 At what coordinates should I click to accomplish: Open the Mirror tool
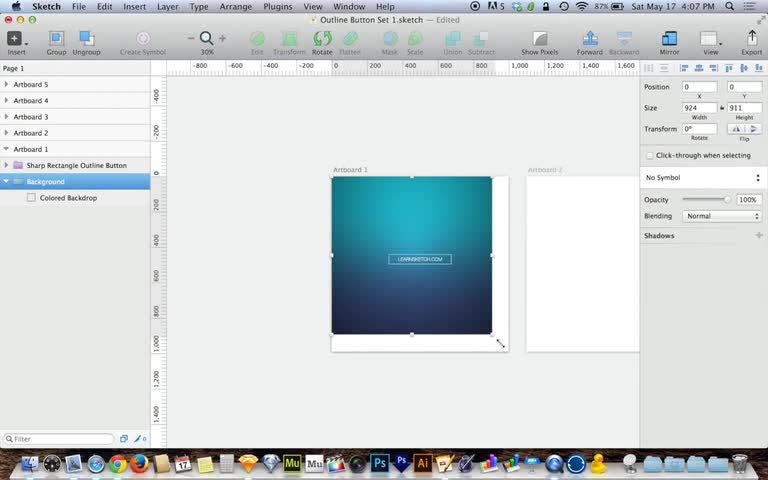(669, 38)
